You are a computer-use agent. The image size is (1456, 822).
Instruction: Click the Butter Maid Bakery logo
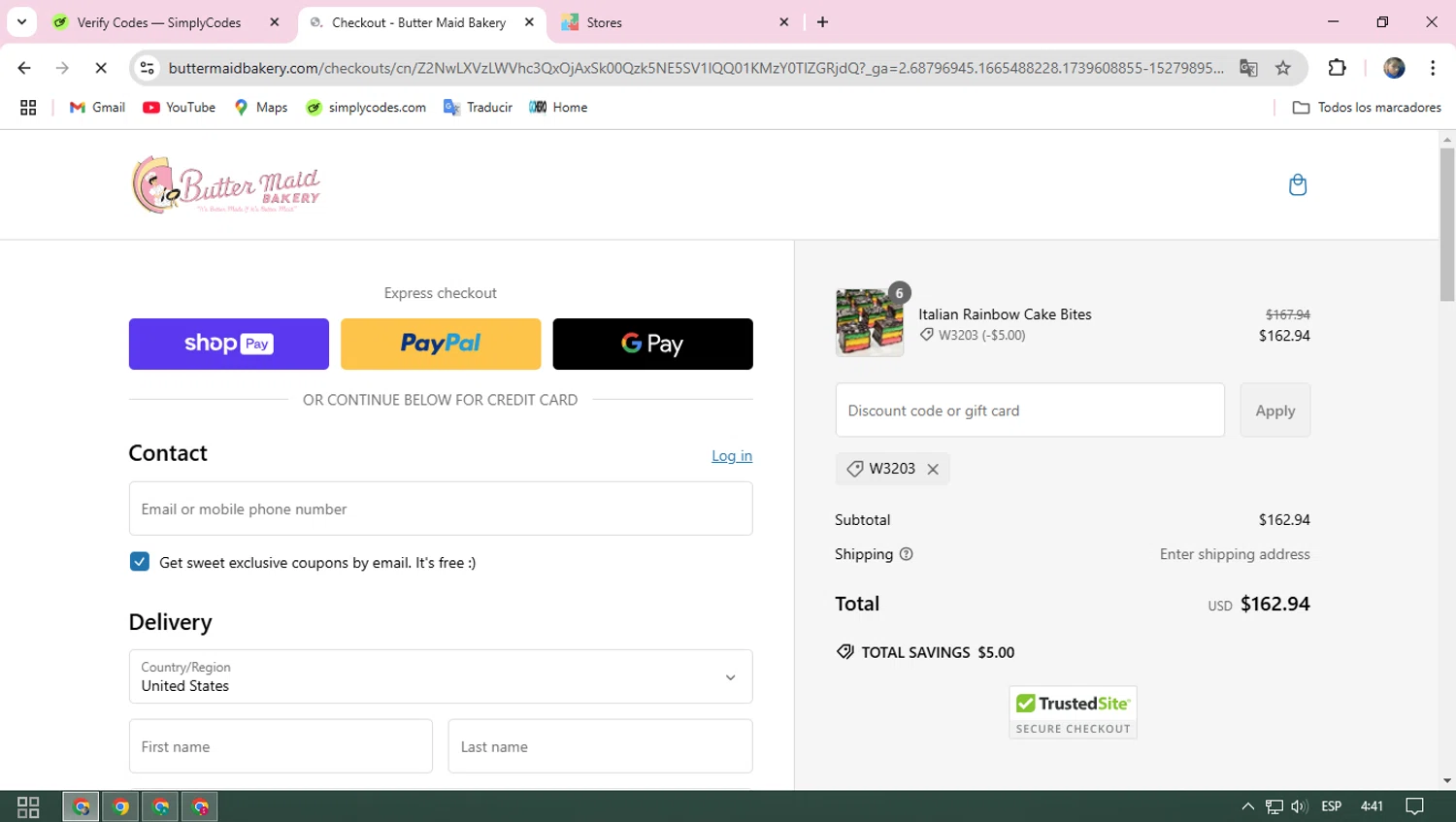point(226,184)
